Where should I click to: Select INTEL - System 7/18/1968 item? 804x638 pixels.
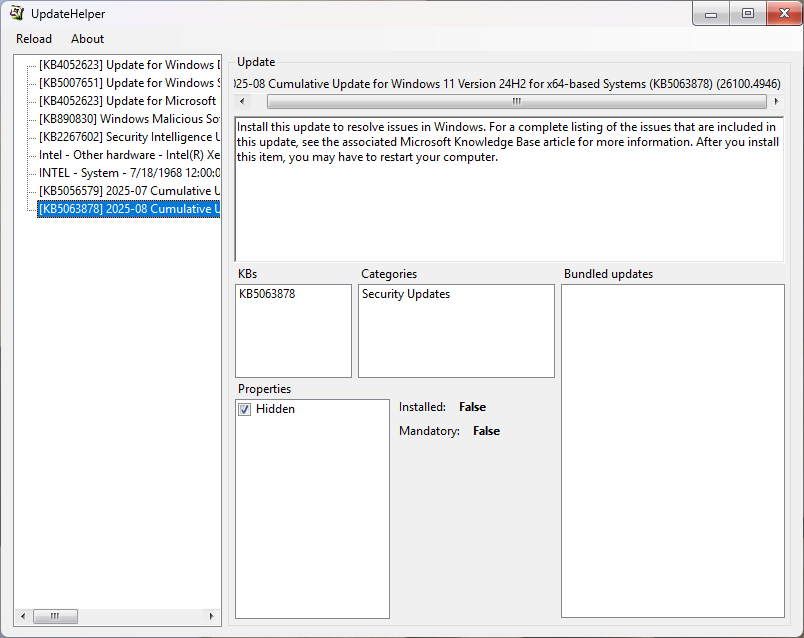click(x=128, y=173)
